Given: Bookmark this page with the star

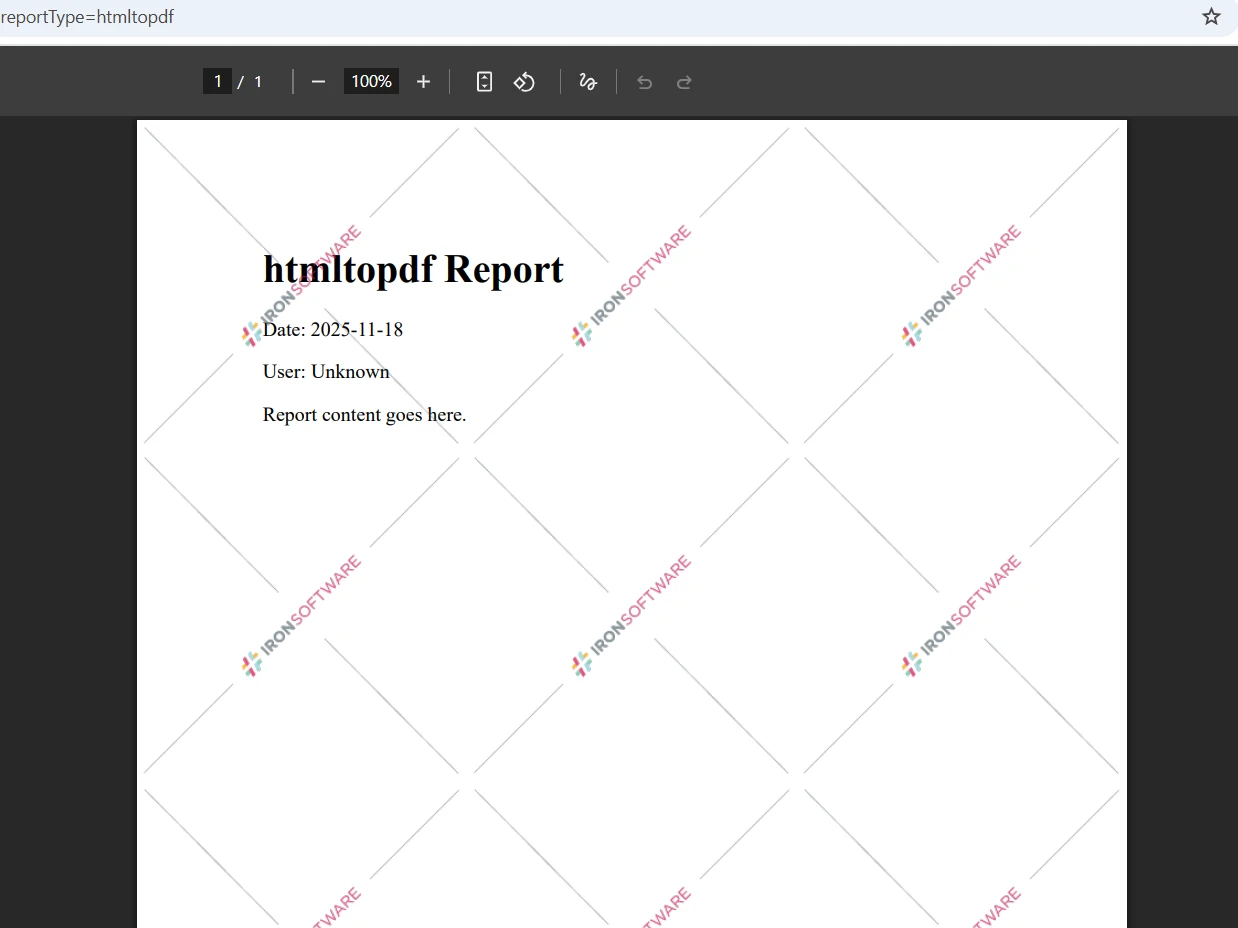Looking at the screenshot, I should click(x=1211, y=16).
